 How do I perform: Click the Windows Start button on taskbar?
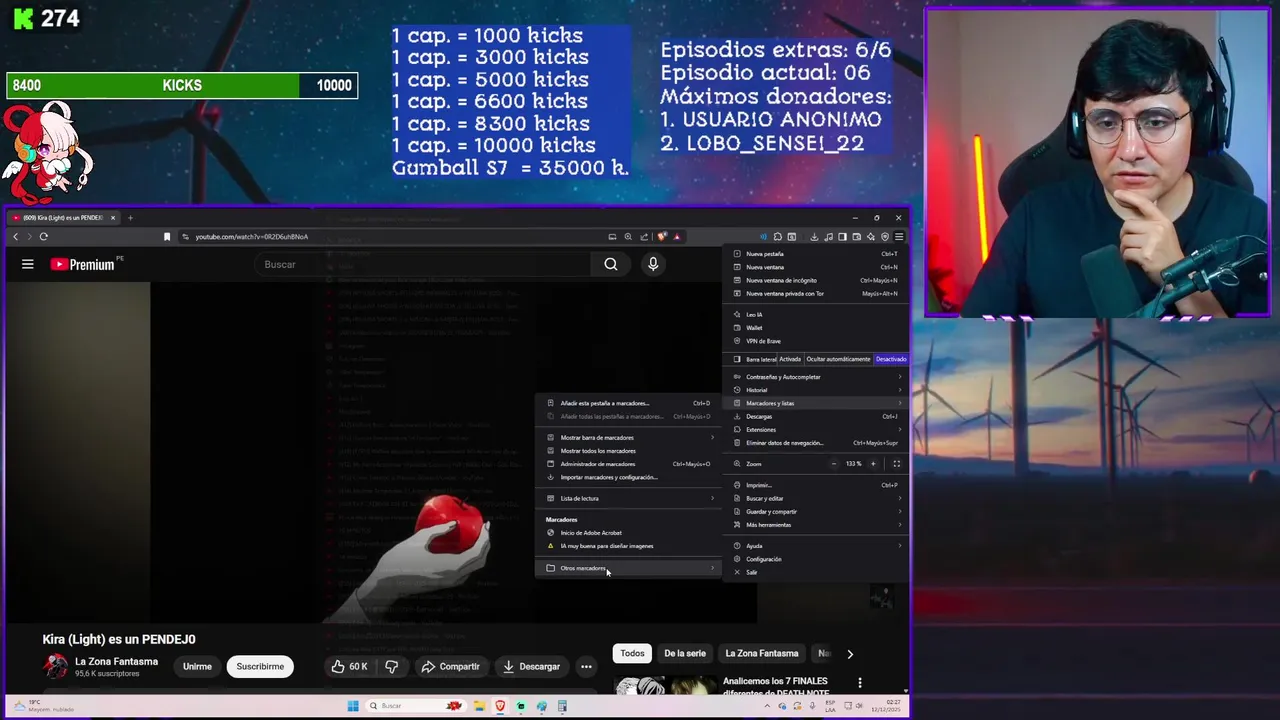coord(353,706)
